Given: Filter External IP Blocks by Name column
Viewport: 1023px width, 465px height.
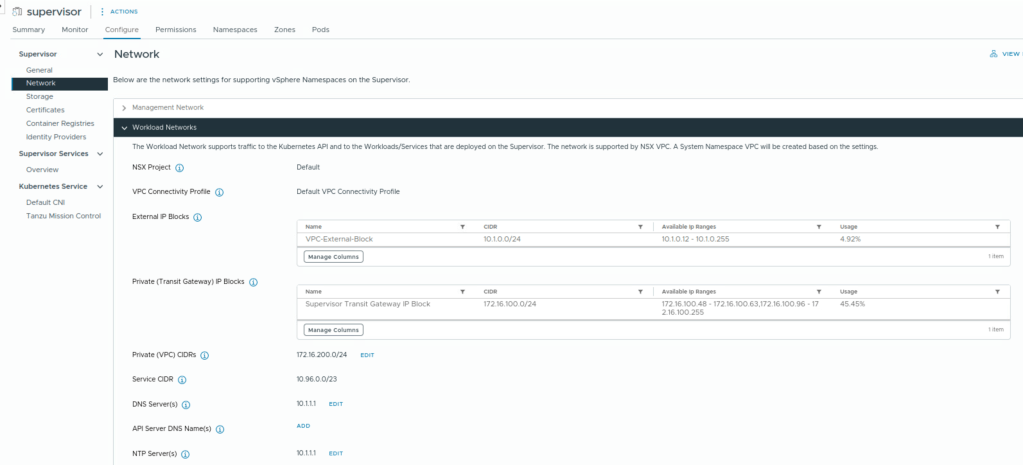Looking at the screenshot, I should pyautogui.click(x=462, y=227).
